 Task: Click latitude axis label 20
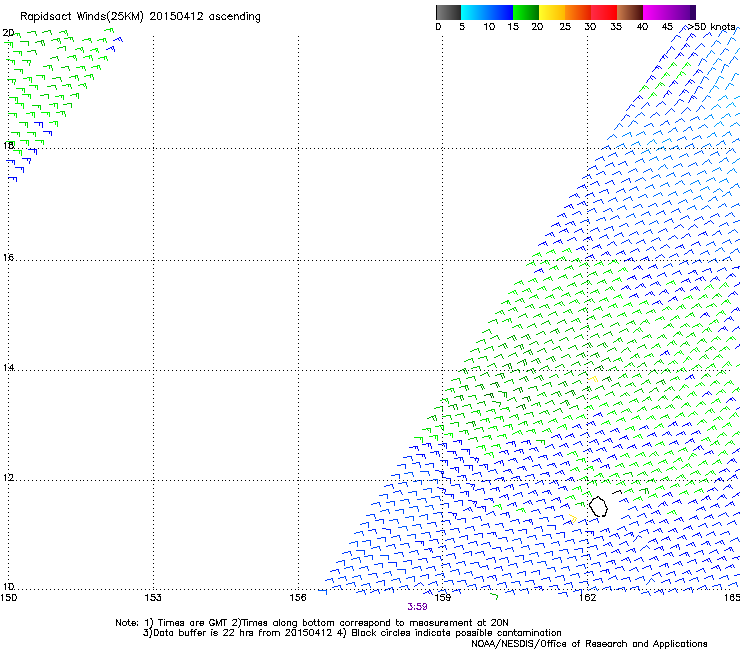8,33
